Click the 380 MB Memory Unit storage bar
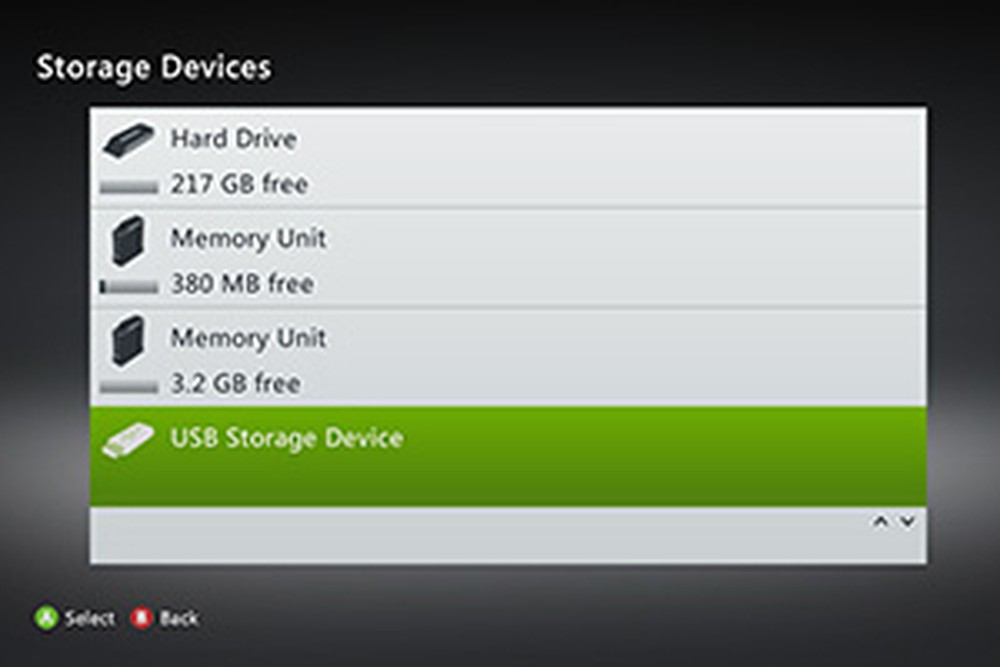The width and height of the screenshot is (1000, 667). 129,284
